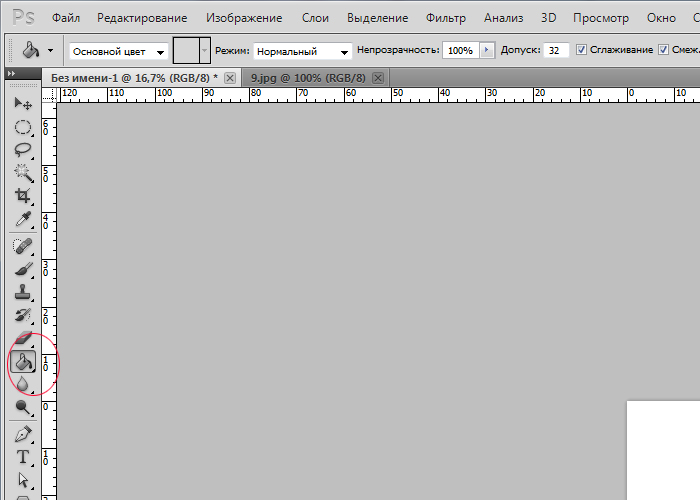The height and width of the screenshot is (500, 700).
Task: Close the Без имени-1 document tab
Action: (x=230, y=79)
